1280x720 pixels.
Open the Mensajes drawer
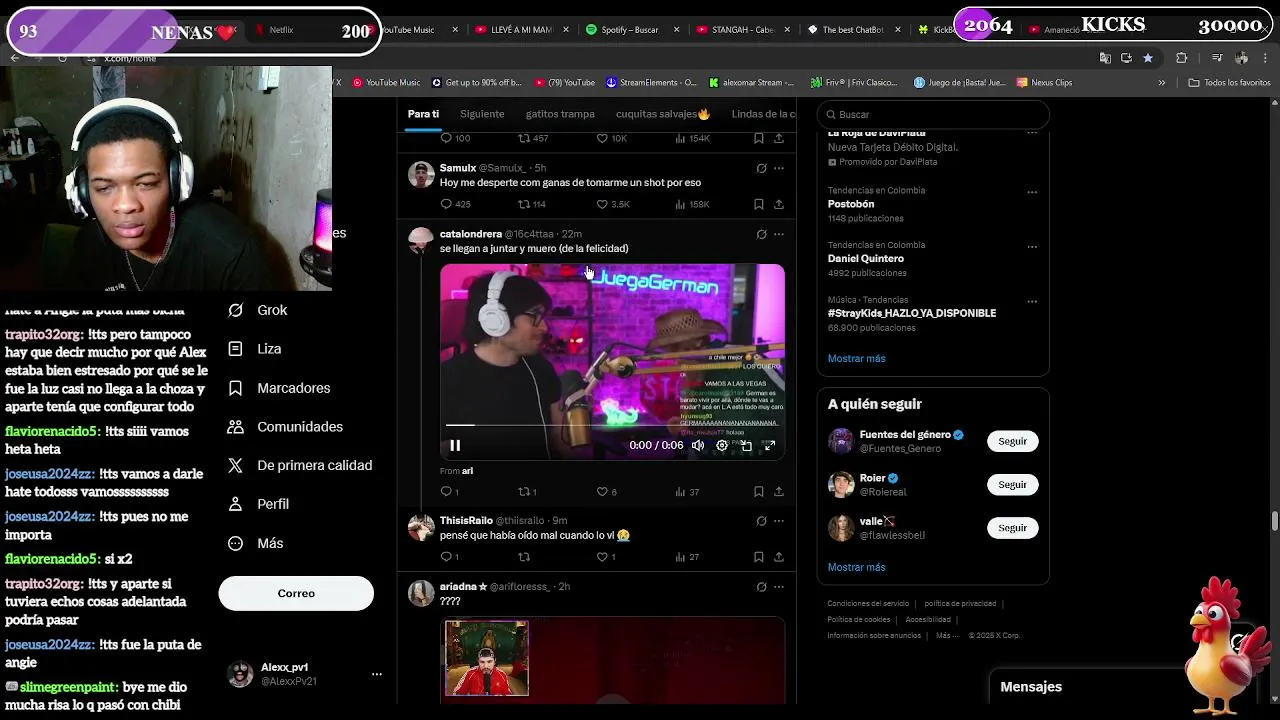(1031, 687)
